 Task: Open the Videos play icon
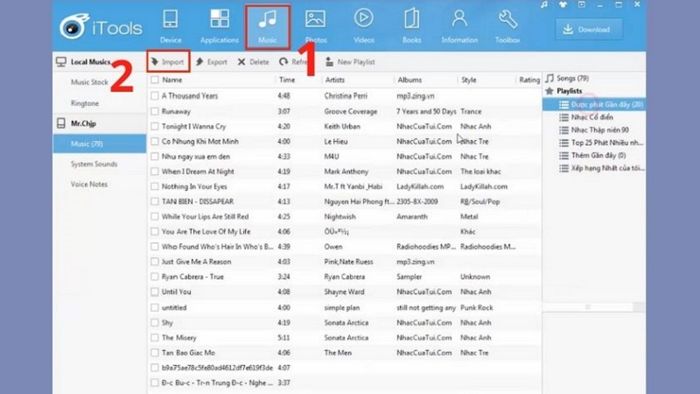364,19
